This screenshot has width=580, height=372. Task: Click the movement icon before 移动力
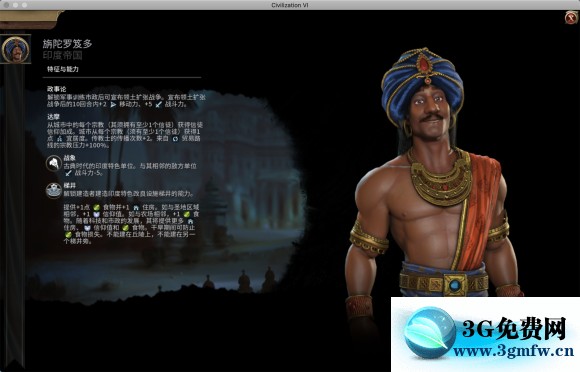coord(113,105)
